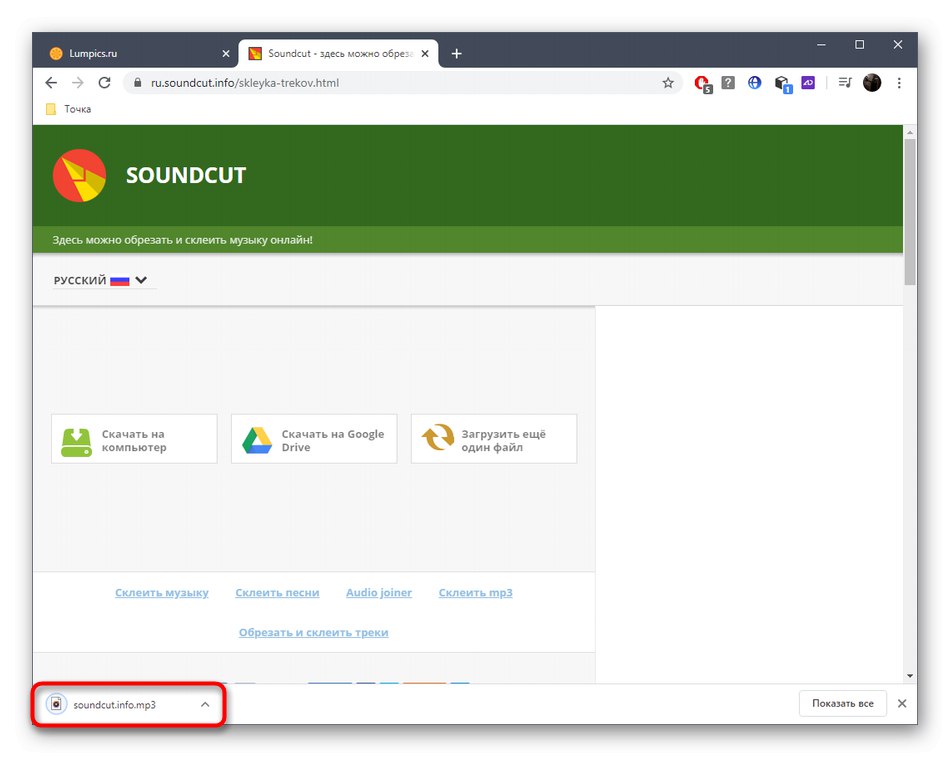Open the Audio joiner link
This screenshot has height=757, width=950.
pyautogui.click(x=379, y=593)
